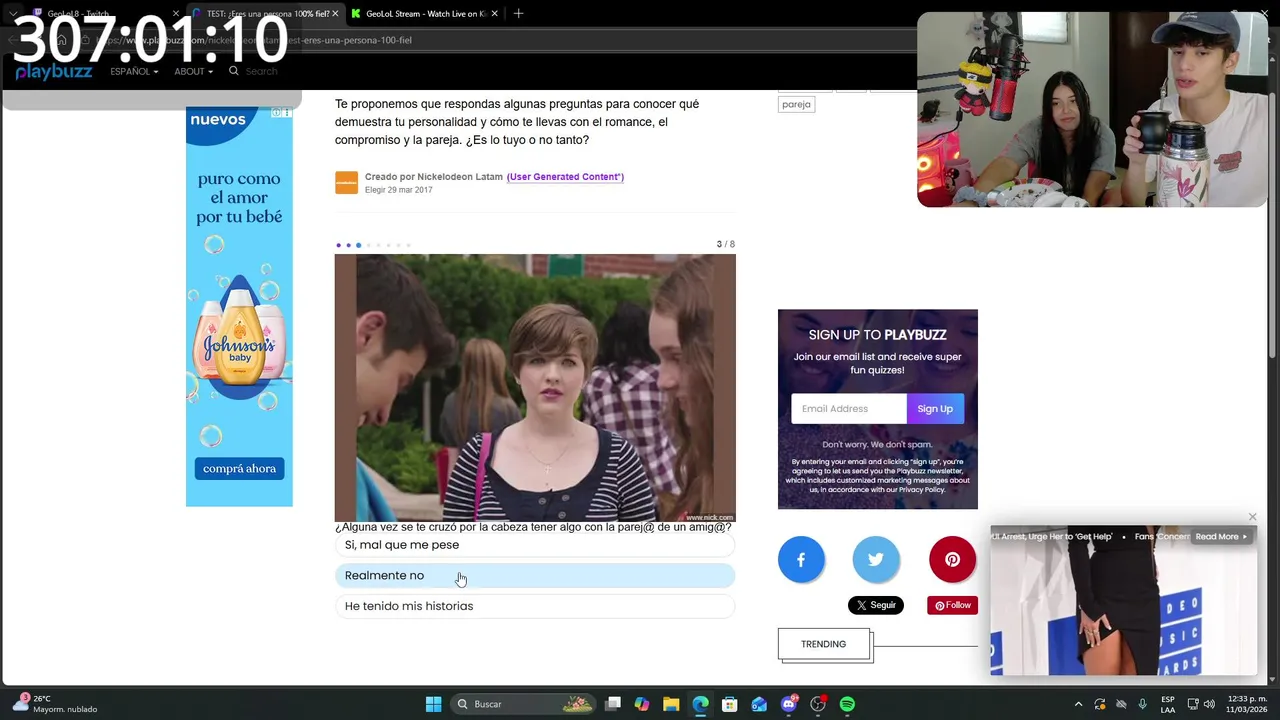Click the Pinterest Follow button
The width and height of the screenshot is (1280, 720).
coord(952,605)
